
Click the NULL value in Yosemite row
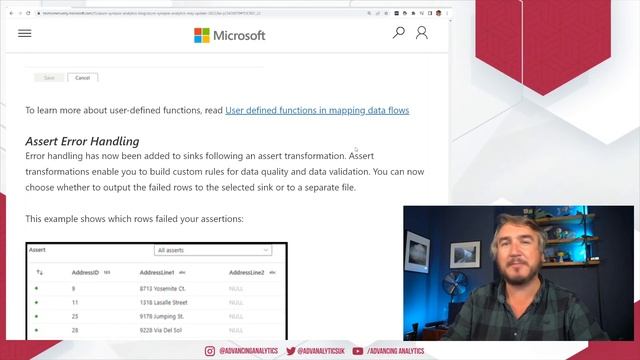[236, 289]
